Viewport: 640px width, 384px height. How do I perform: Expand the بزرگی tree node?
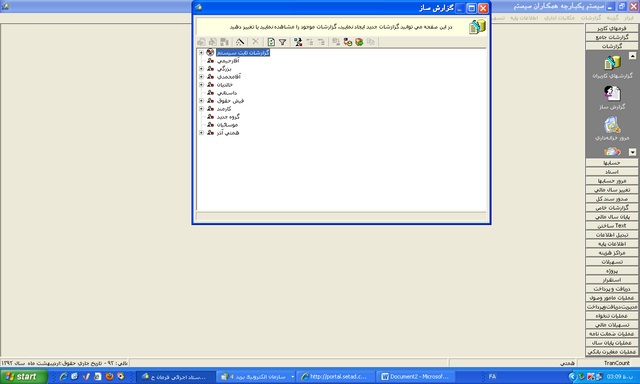(201, 69)
